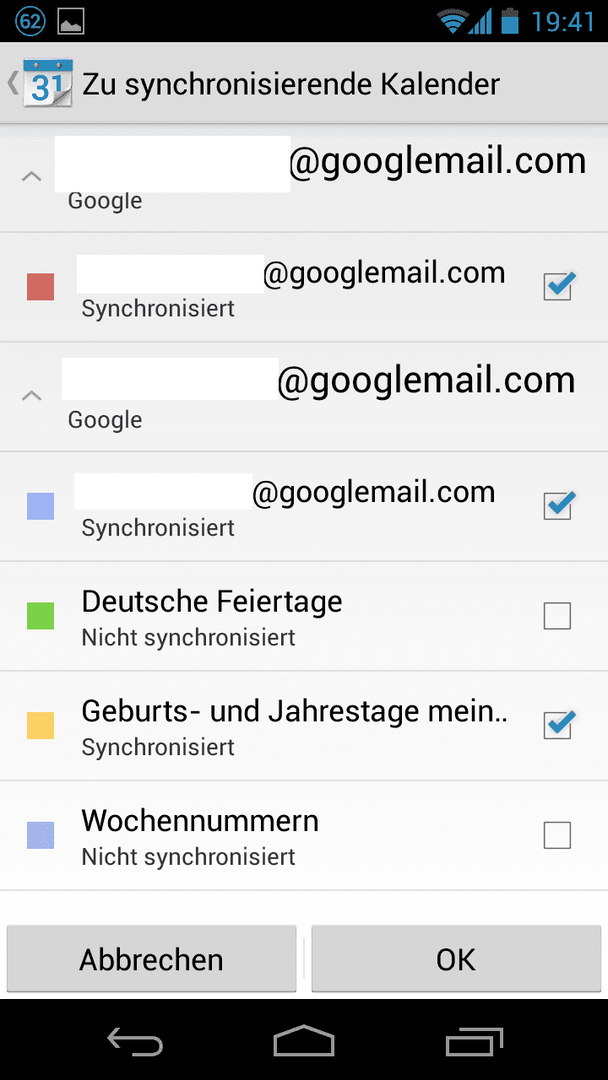This screenshot has width=608, height=1080.
Task: Tap the image notification icon in status bar
Action: 71,21
